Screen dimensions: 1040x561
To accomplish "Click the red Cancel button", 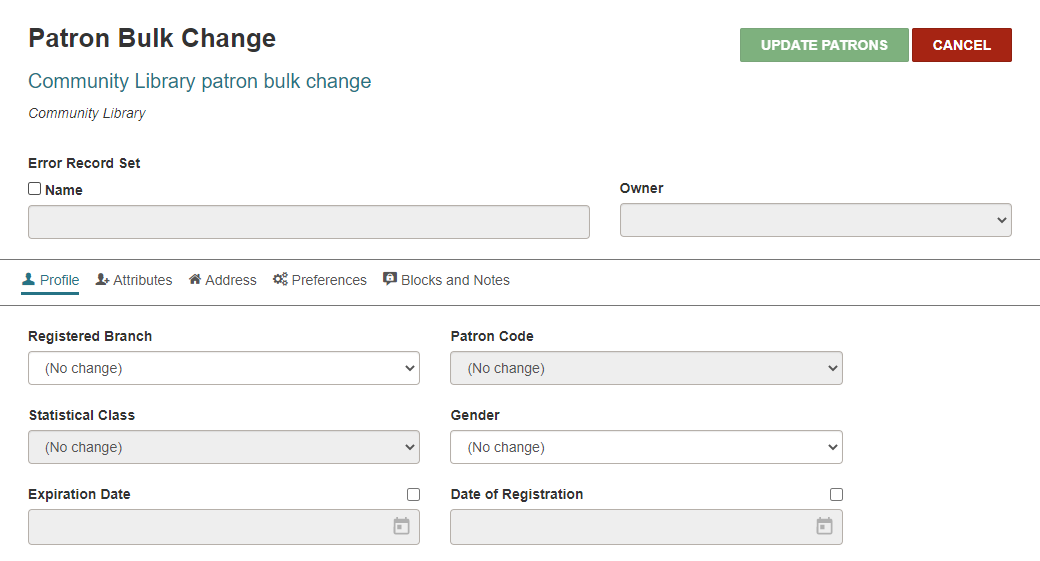I will [x=962, y=45].
